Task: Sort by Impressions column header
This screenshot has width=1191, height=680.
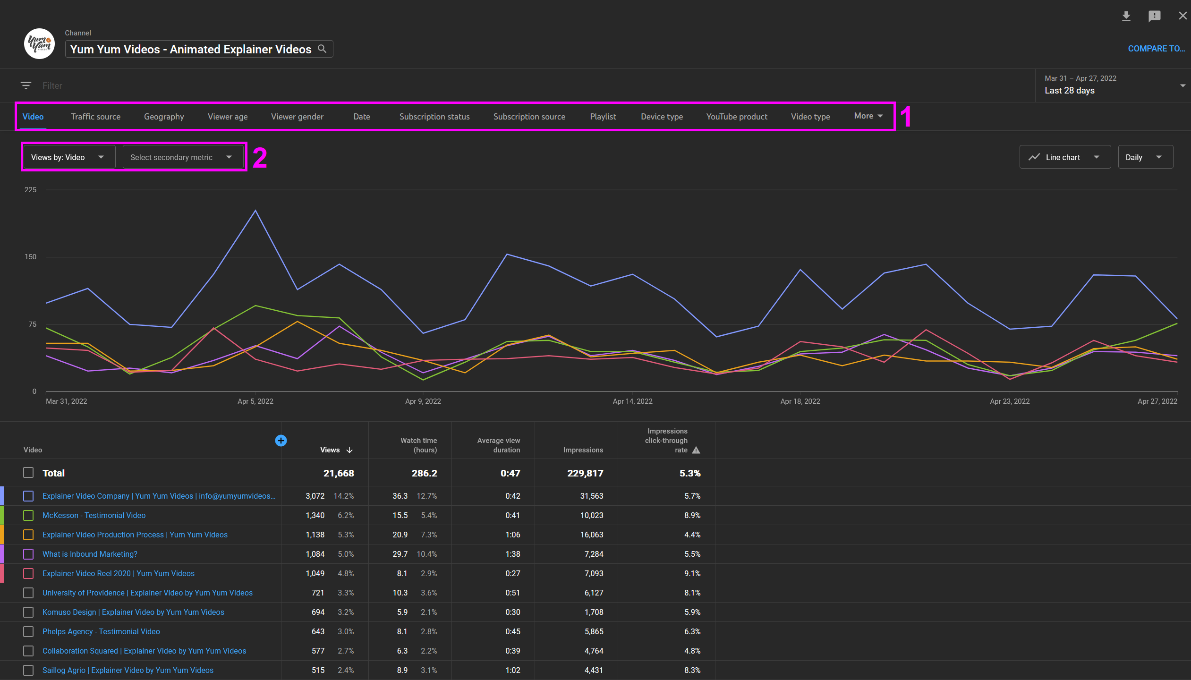Action: [x=583, y=450]
